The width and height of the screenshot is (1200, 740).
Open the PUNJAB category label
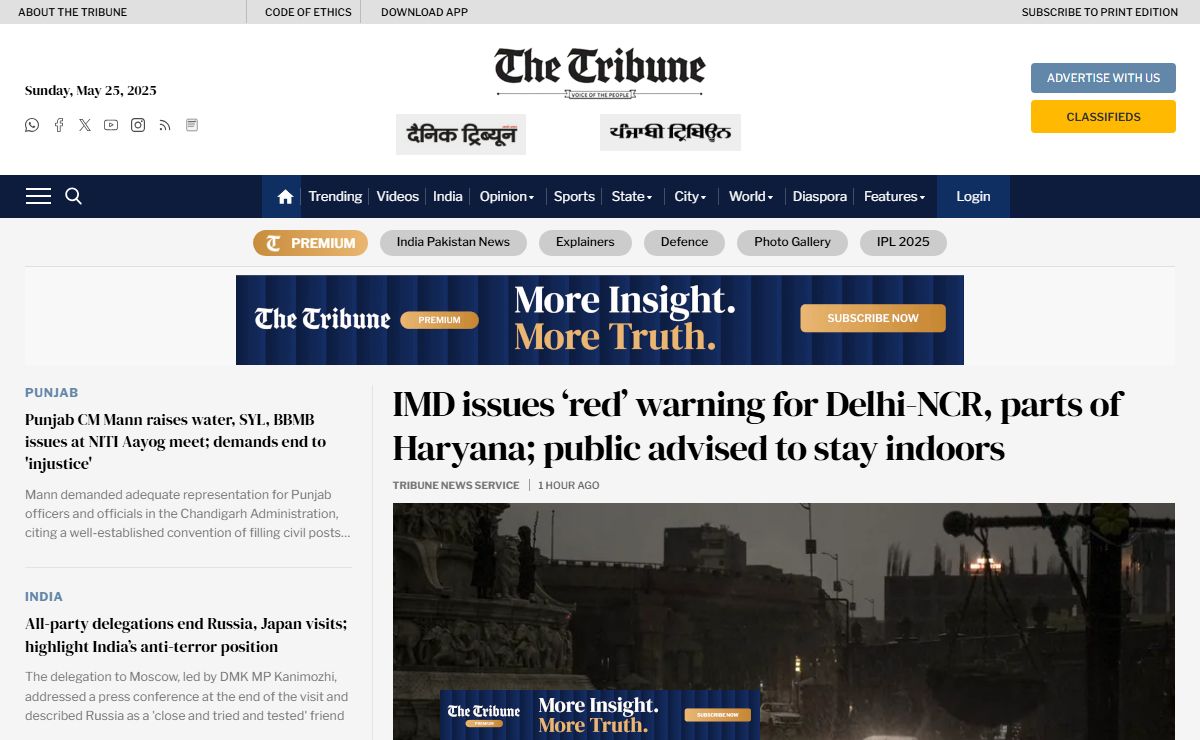(x=51, y=393)
